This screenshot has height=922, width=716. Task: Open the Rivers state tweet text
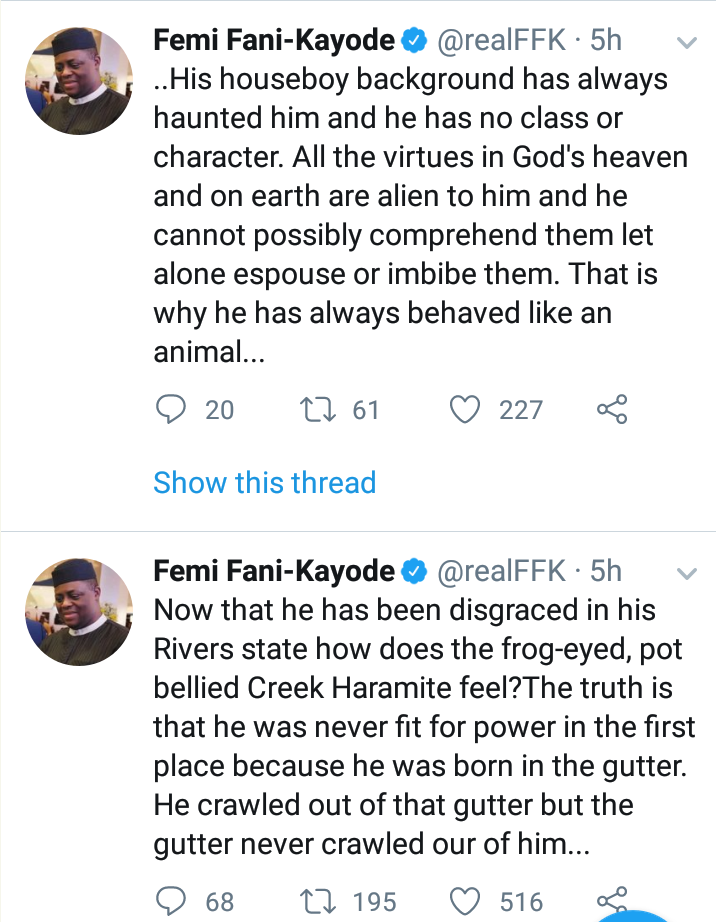click(x=420, y=727)
